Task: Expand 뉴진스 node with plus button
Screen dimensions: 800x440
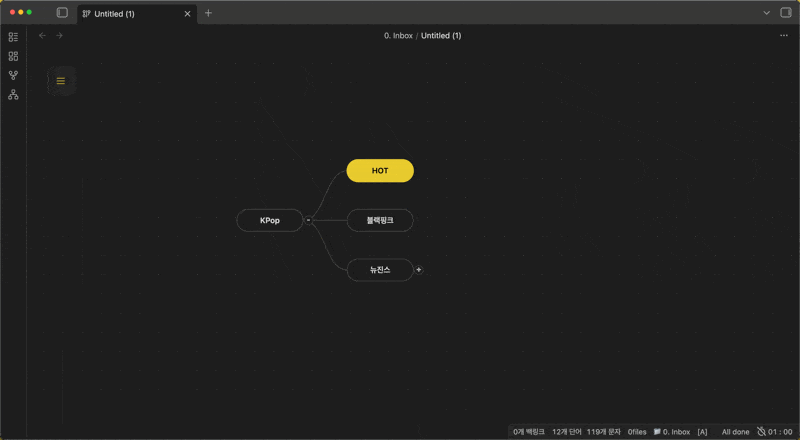Action: tap(418, 270)
